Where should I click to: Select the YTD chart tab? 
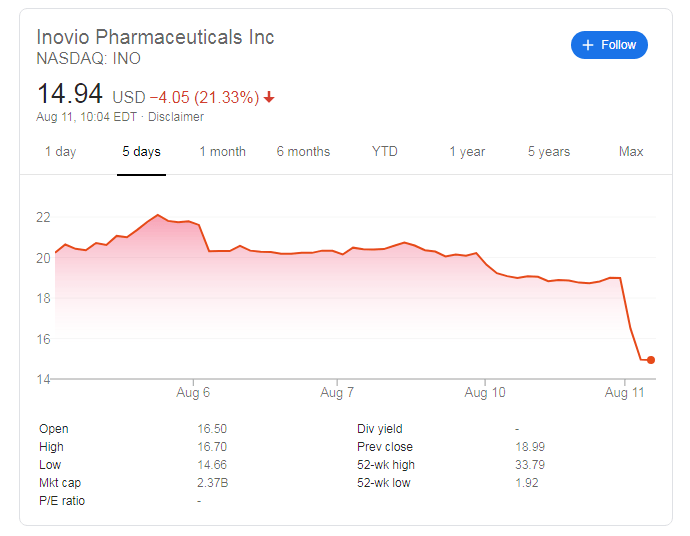(385, 151)
